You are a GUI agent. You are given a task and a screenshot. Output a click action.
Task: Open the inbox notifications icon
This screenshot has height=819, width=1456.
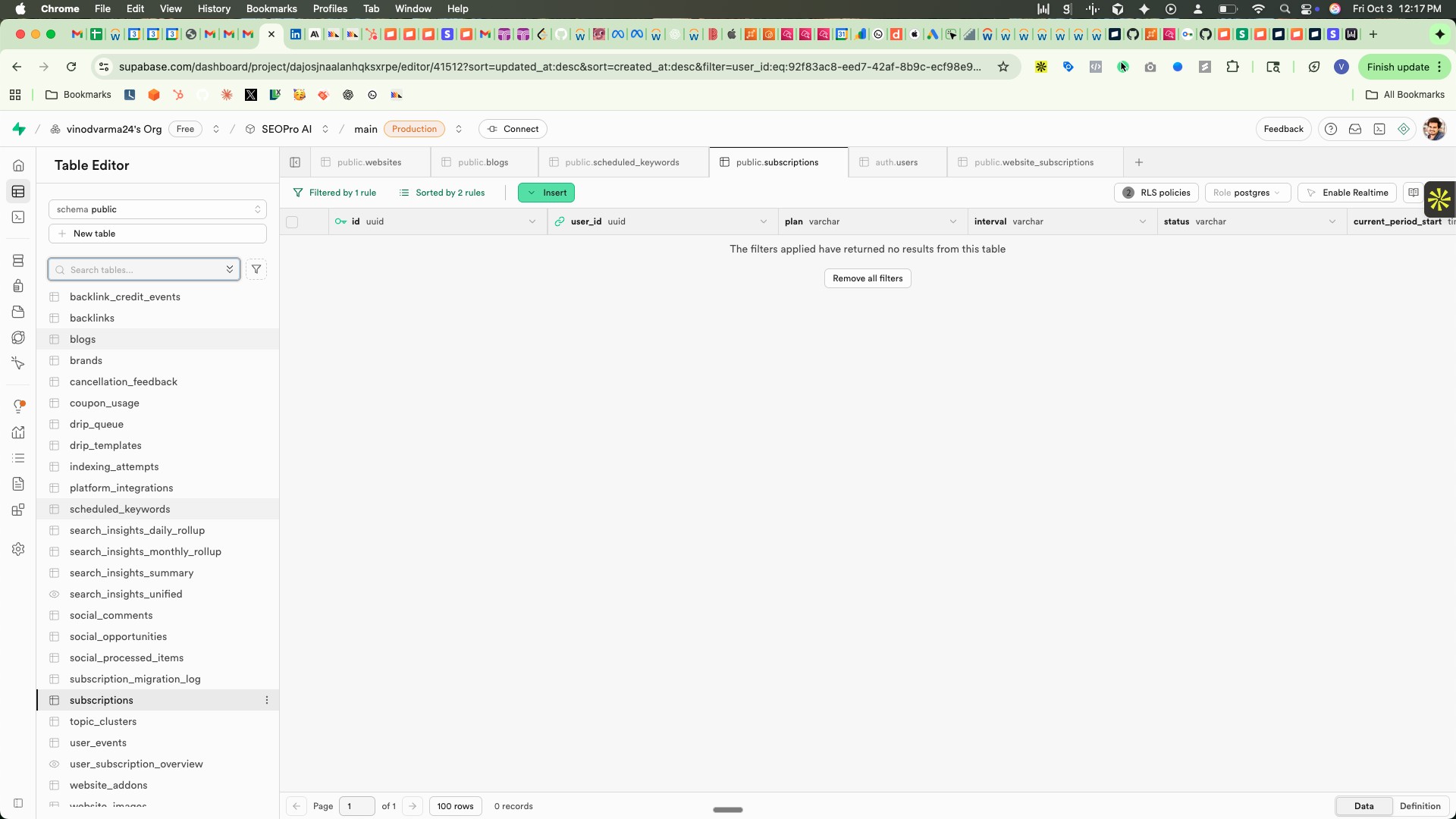pyautogui.click(x=1355, y=129)
